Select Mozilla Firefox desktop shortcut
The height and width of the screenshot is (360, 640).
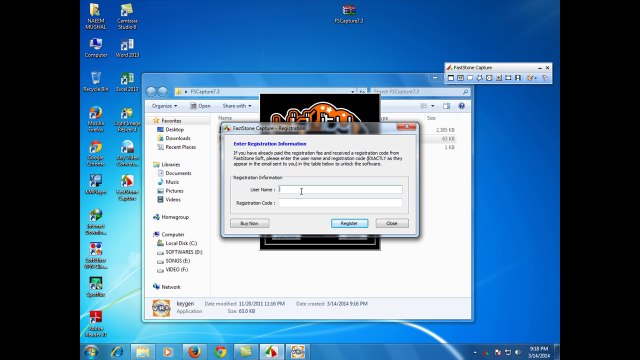click(x=96, y=119)
